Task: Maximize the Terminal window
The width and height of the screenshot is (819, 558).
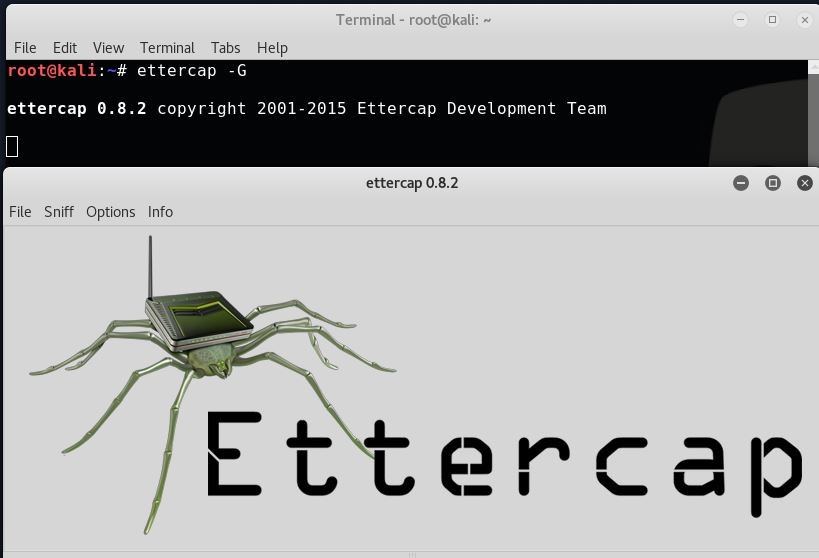Action: coord(772,20)
